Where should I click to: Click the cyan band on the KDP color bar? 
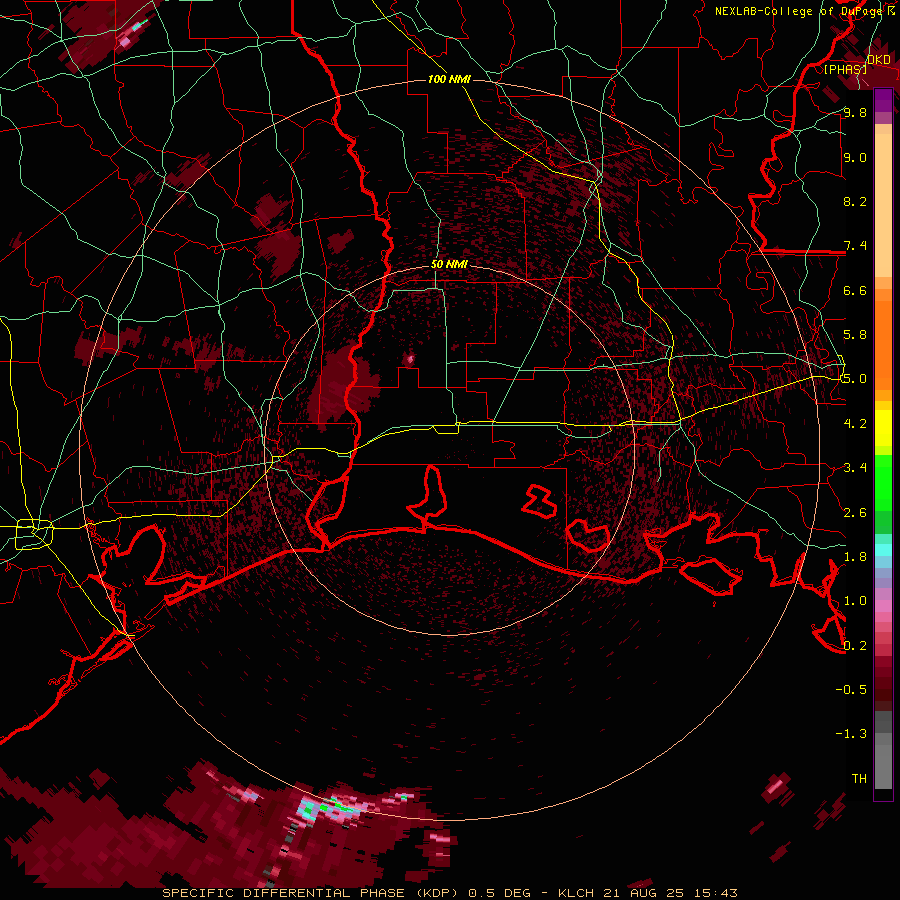click(x=883, y=550)
